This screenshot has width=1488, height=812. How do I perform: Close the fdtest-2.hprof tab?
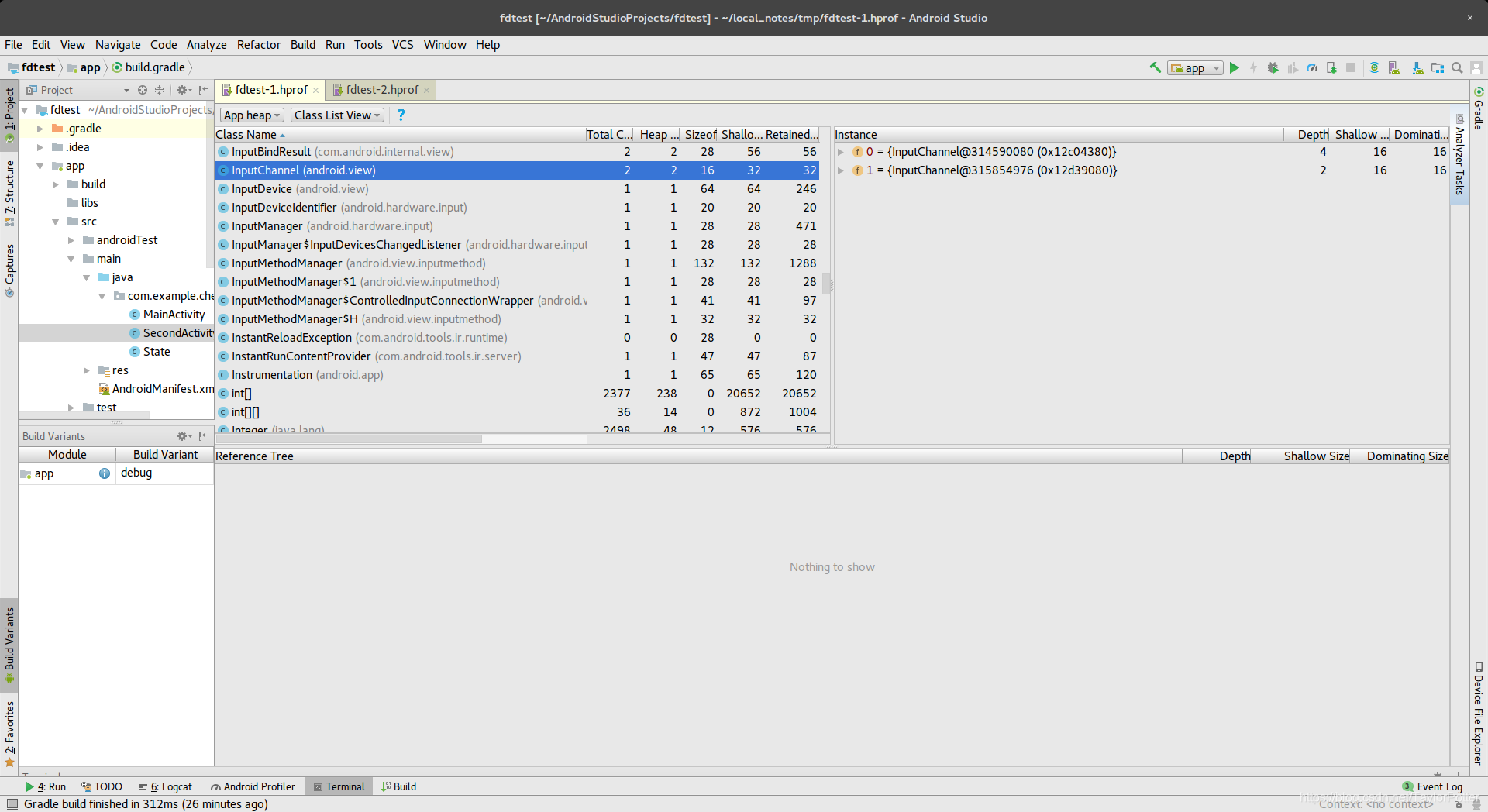(426, 91)
